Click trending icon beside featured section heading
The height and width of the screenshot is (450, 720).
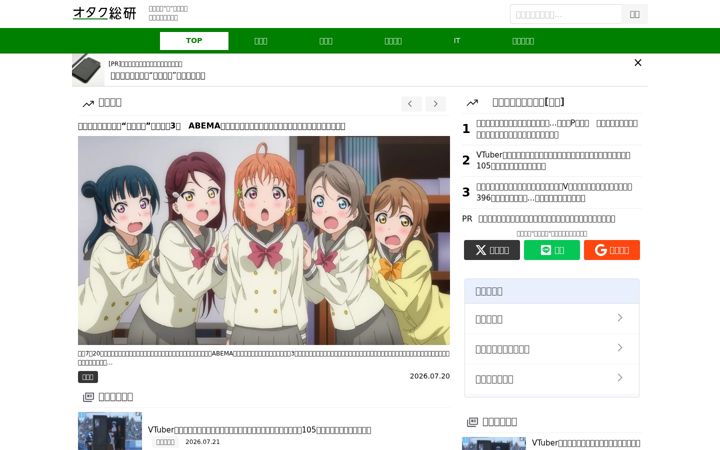pyautogui.click(x=88, y=104)
